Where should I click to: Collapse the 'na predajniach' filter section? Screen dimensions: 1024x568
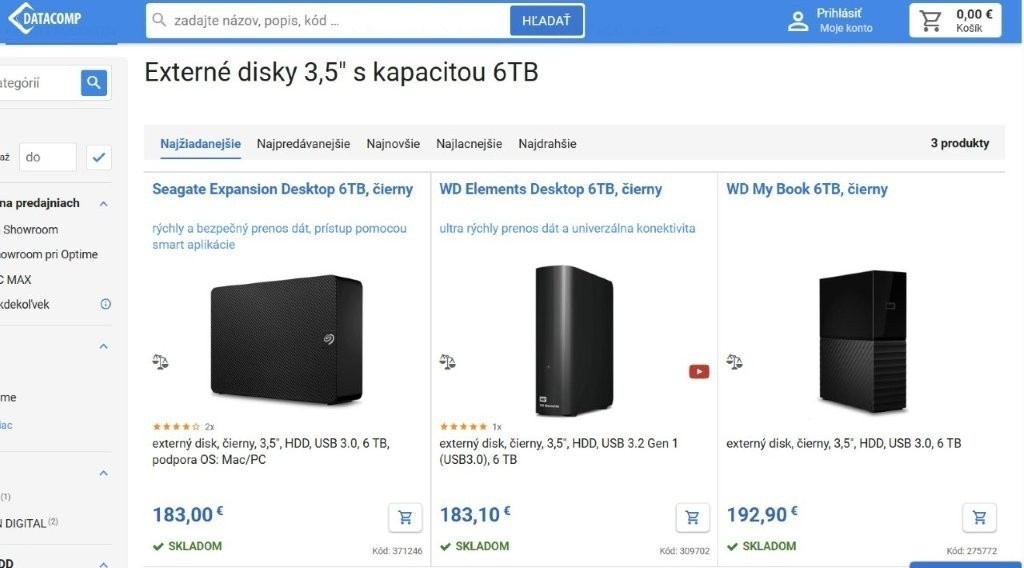[x=103, y=203]
